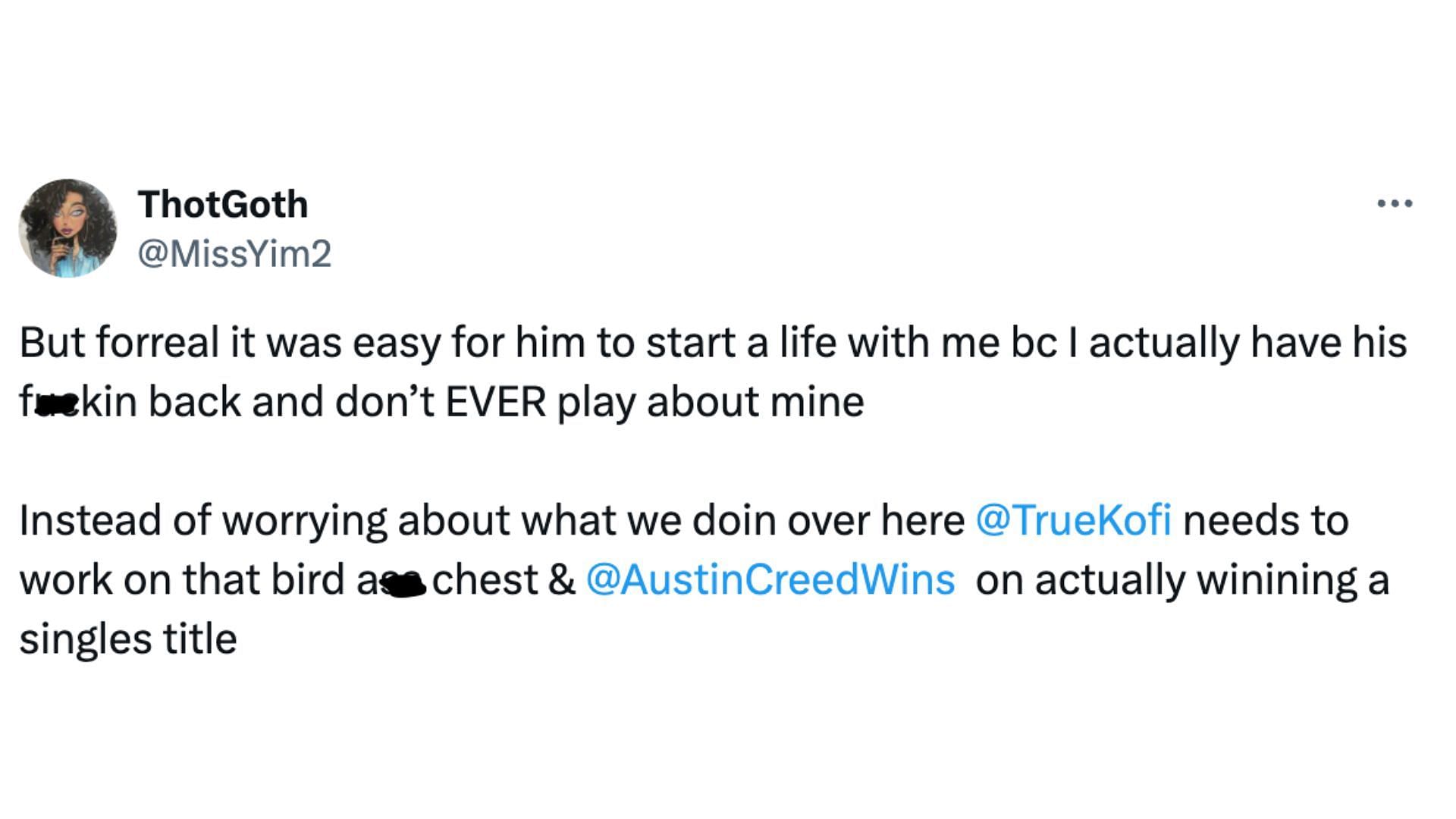
Task: Select the tweet's first paragraph text
Action: pos(713,372)
